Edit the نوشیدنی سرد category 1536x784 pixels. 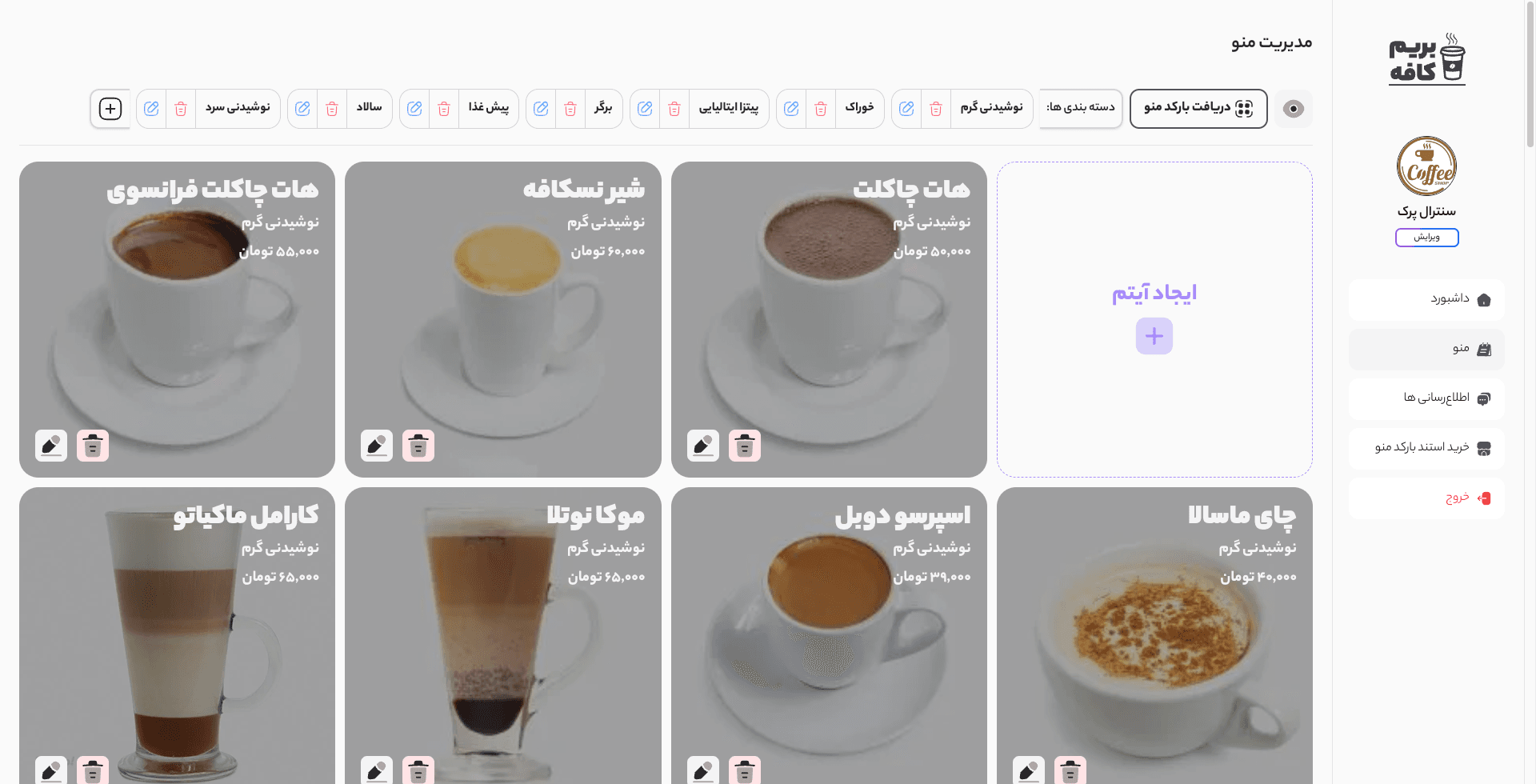[151, 109]
